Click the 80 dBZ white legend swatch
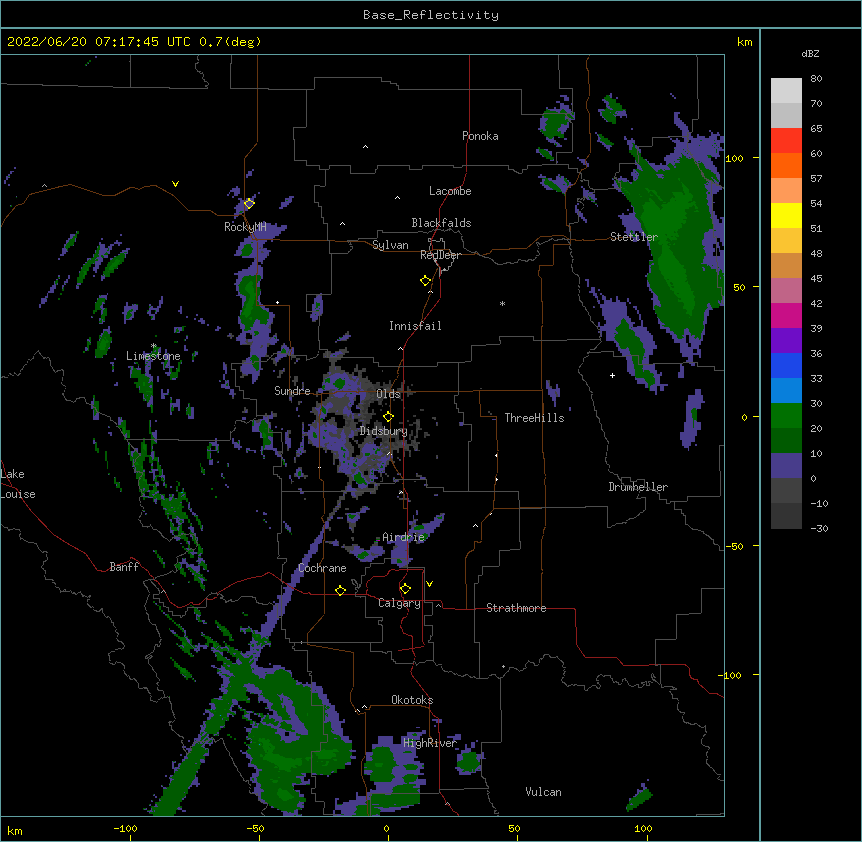This screenshot has width=862, height=842. click(786, 91)
